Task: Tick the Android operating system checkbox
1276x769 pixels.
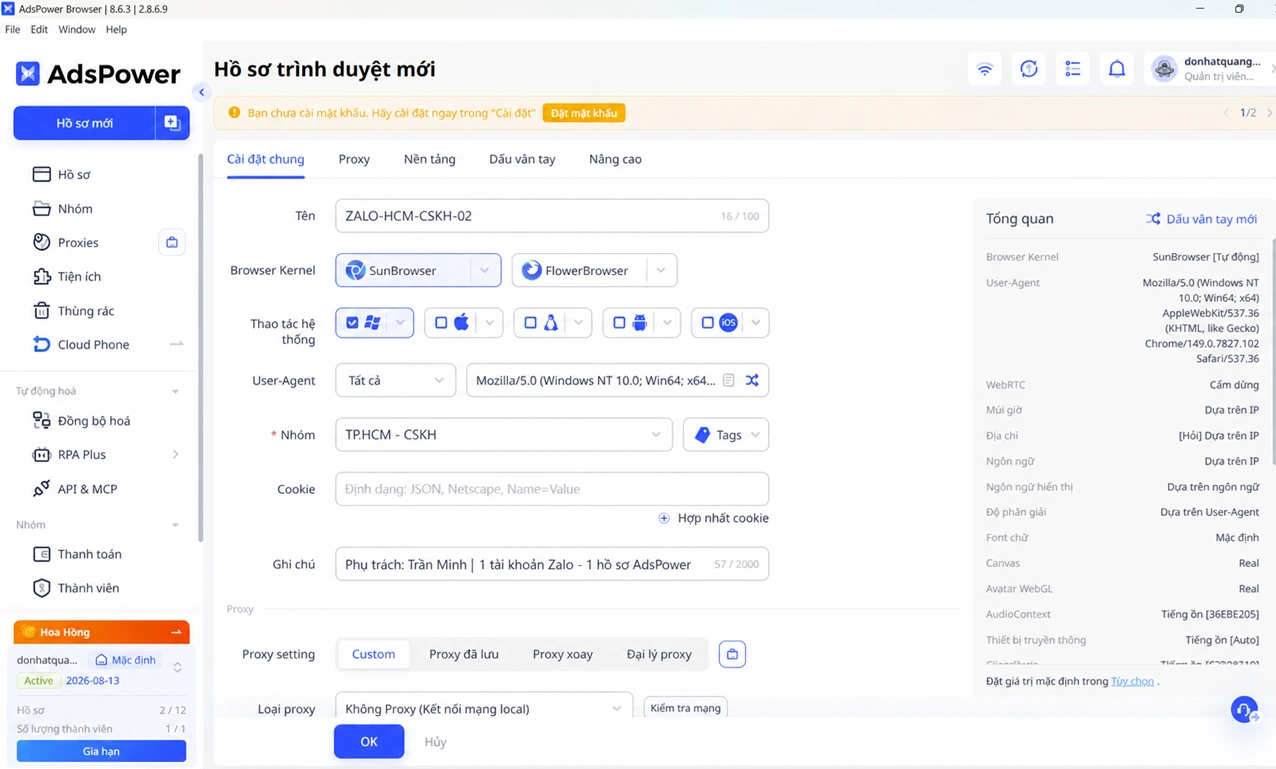Action: 619,323
